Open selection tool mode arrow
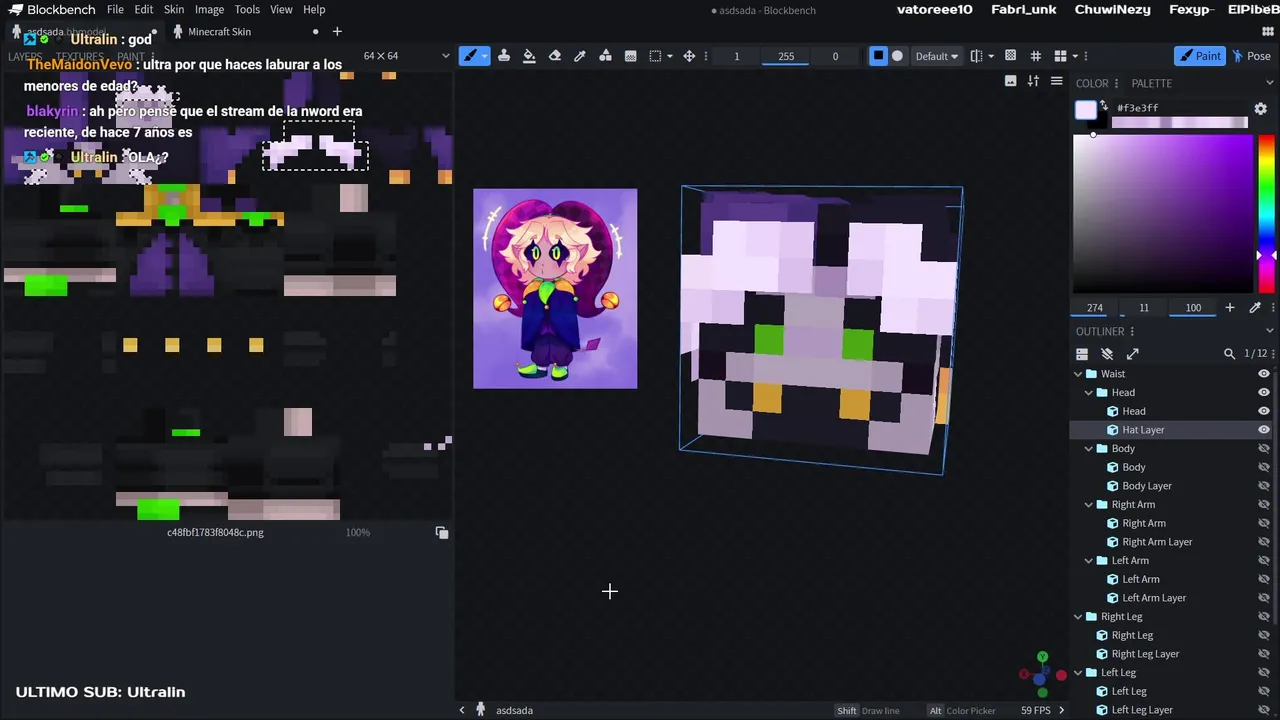Image resolution: width=1280 pixels, height=720 pixels. tap(669, 56)
